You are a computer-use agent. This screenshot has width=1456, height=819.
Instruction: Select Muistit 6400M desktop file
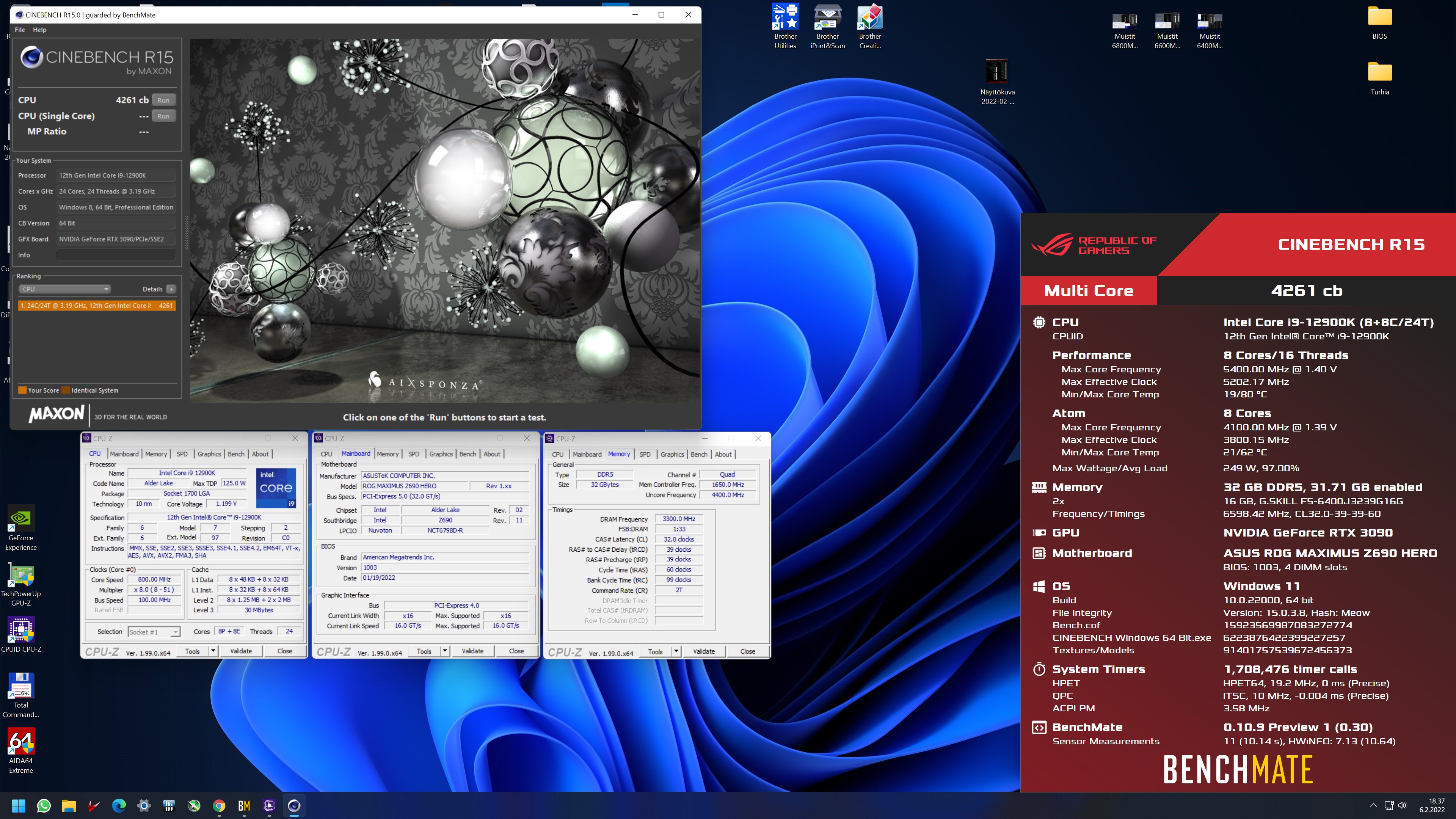tap(1210, 31)
